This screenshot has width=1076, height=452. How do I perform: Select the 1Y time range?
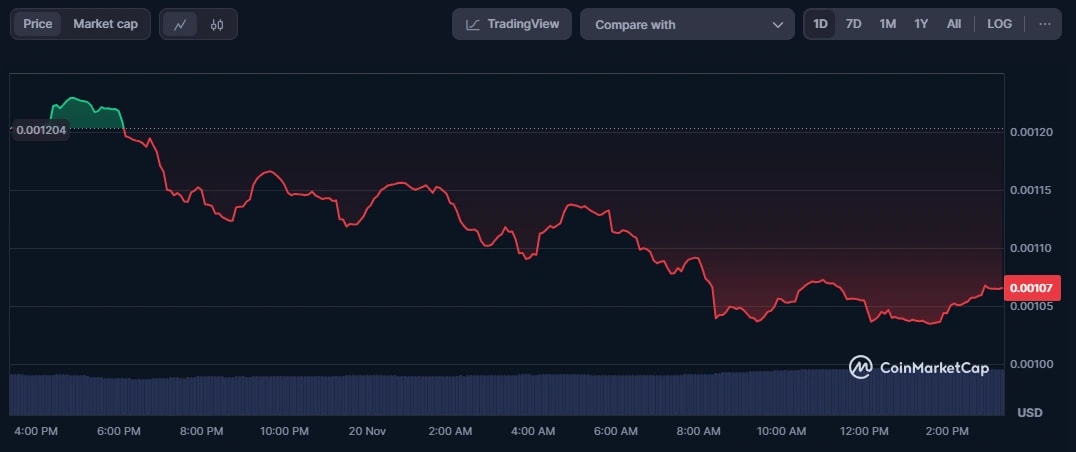(921, 24)
